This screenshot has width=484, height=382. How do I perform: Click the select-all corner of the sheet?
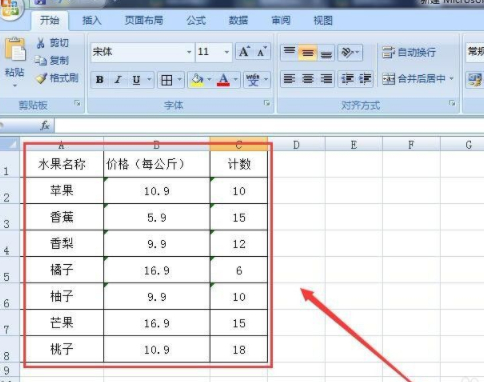[10, 144]
